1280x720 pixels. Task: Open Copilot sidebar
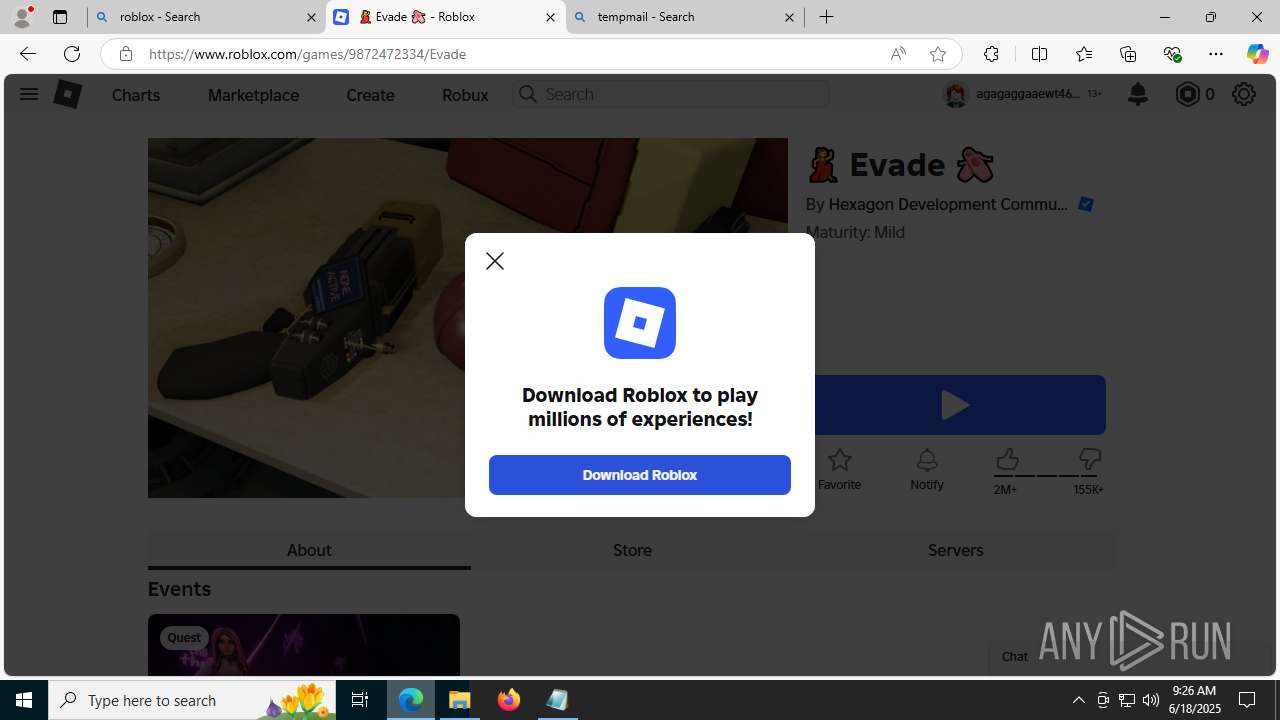1257,54
